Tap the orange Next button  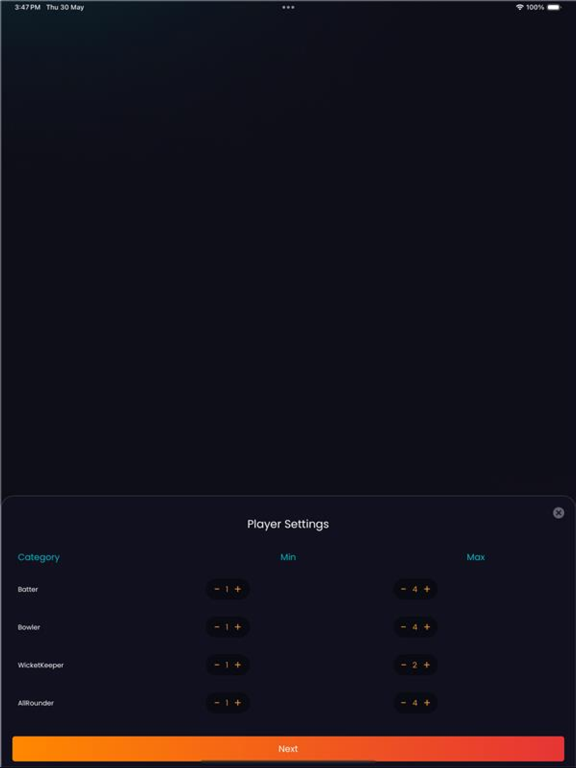[x=288, y=748]
